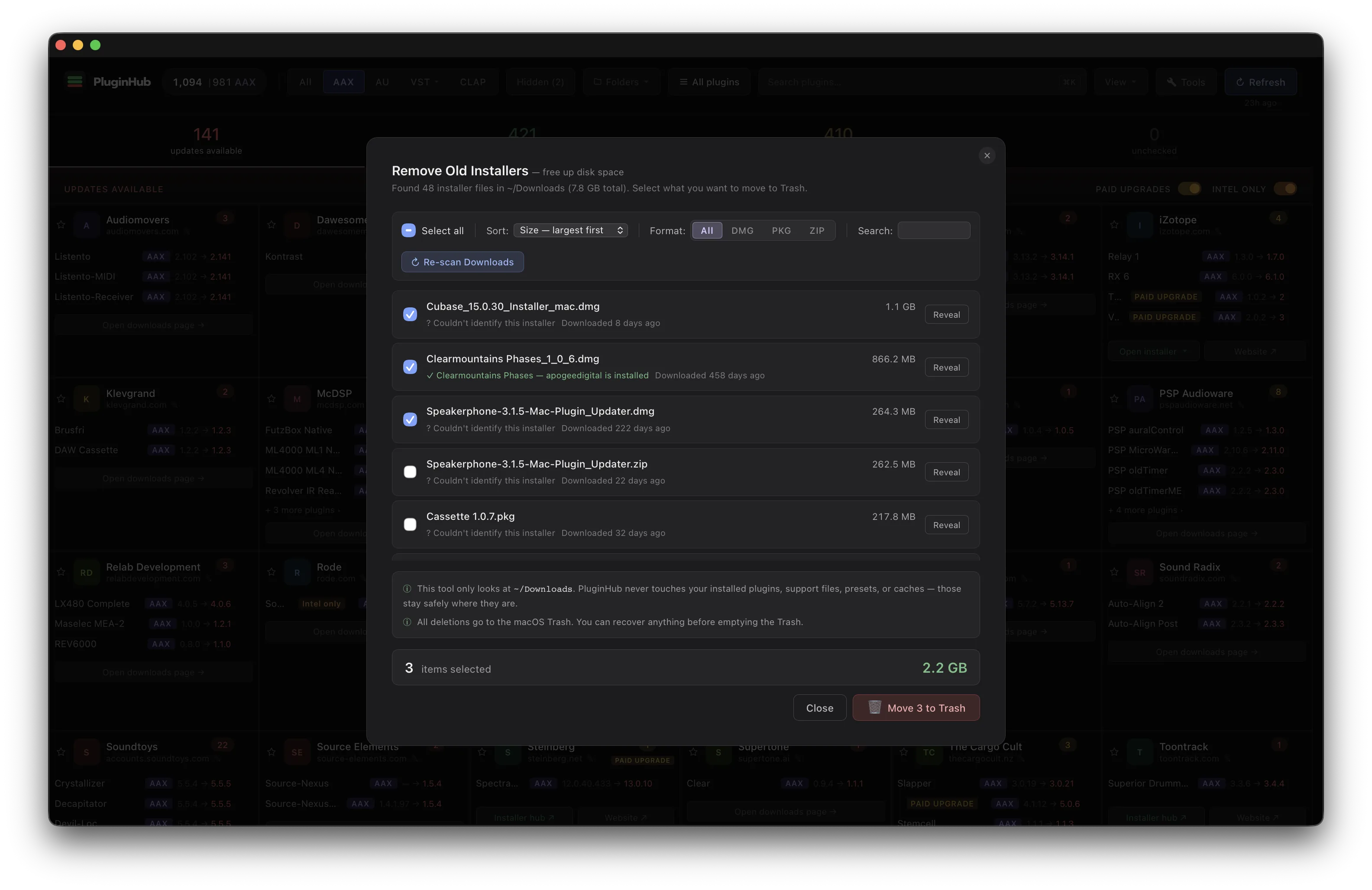This screenshot has height=890, width=1372.
Task: Toggle the Intel Only switch
Action: coord(1285,188)
